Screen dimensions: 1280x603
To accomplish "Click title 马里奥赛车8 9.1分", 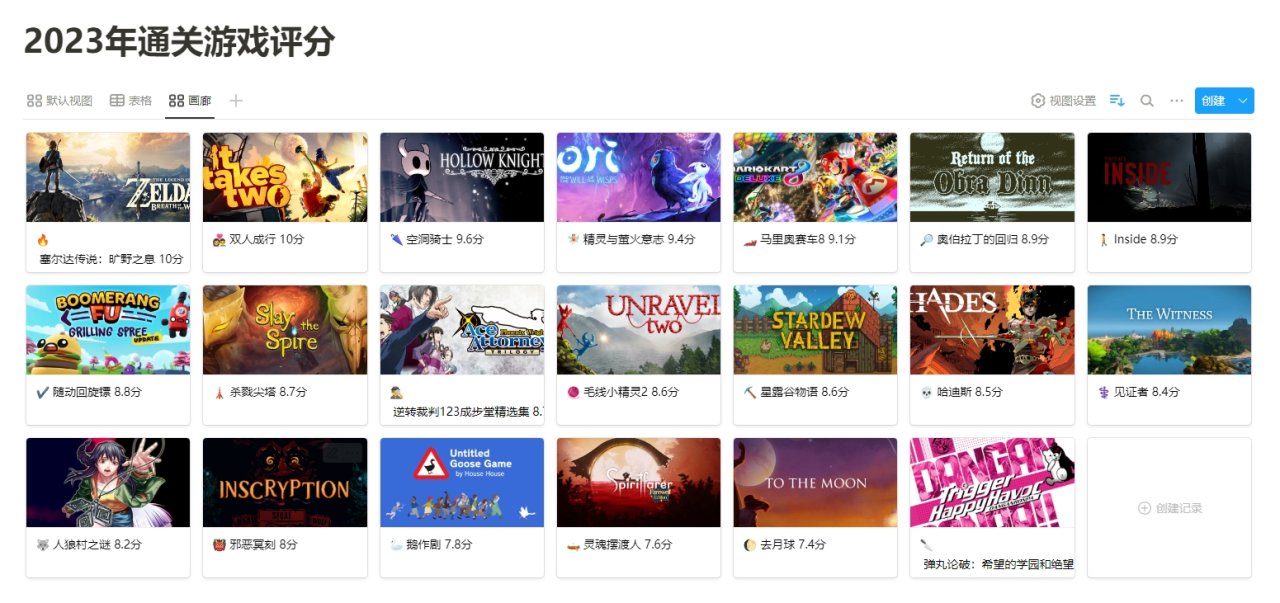I will pos(810,240).
